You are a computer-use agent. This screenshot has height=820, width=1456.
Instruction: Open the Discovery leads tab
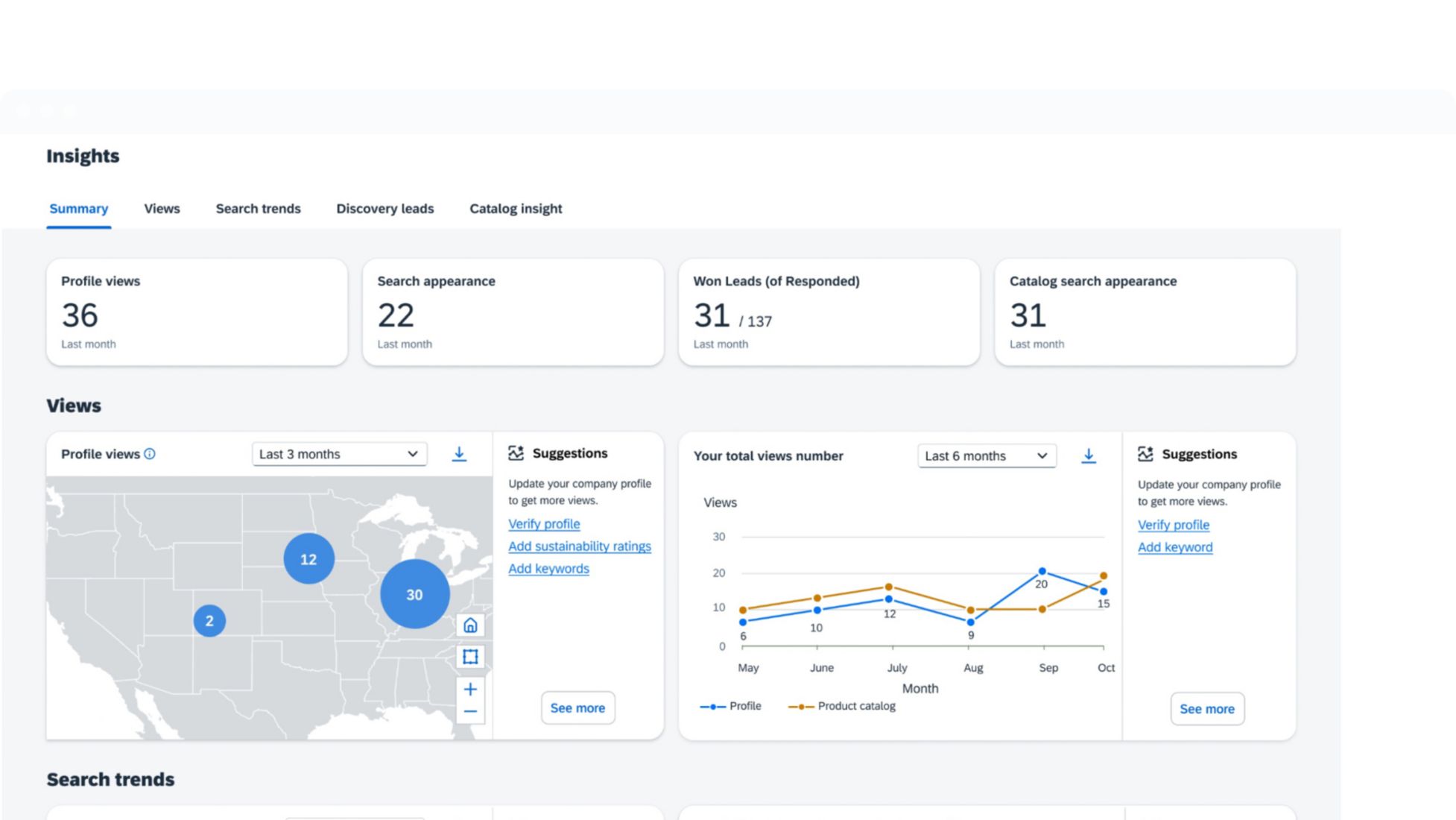(384, 209)
